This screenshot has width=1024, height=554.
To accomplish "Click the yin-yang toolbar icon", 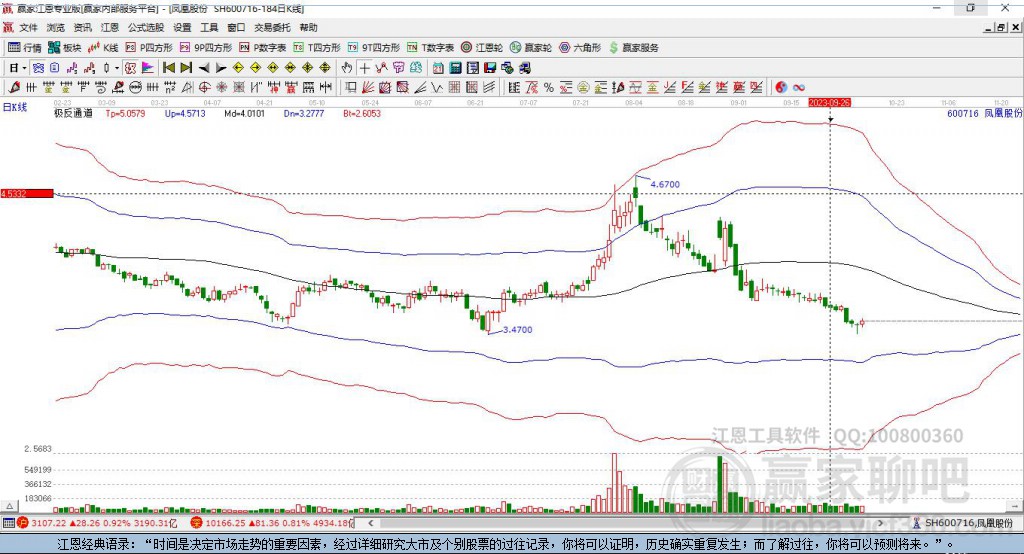I will coord(781,87).
